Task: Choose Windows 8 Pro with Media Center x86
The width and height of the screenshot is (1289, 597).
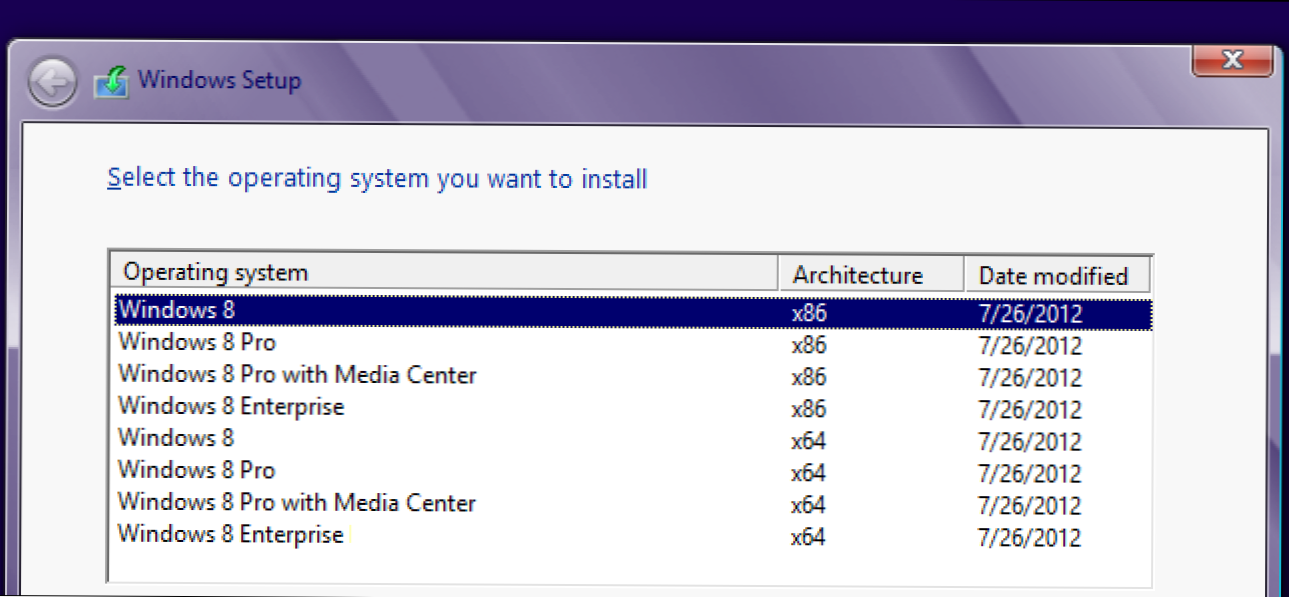Action: pyautogui.click(x=297, y=375)
